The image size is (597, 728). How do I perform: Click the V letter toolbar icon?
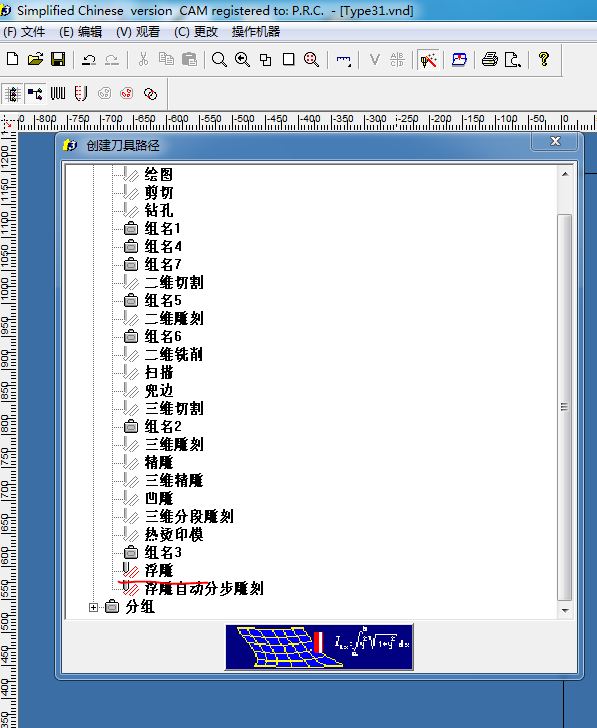tap(375, 59)
